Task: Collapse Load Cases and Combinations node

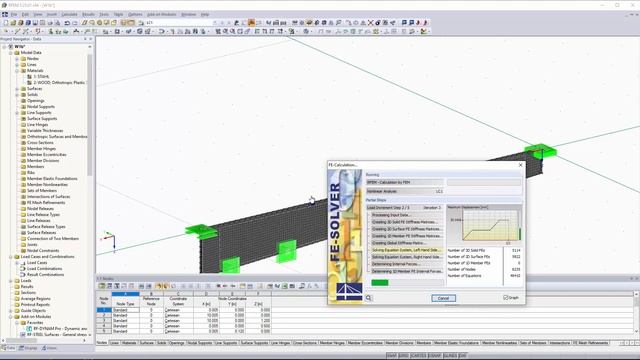Action: click(x=11, y=257)
